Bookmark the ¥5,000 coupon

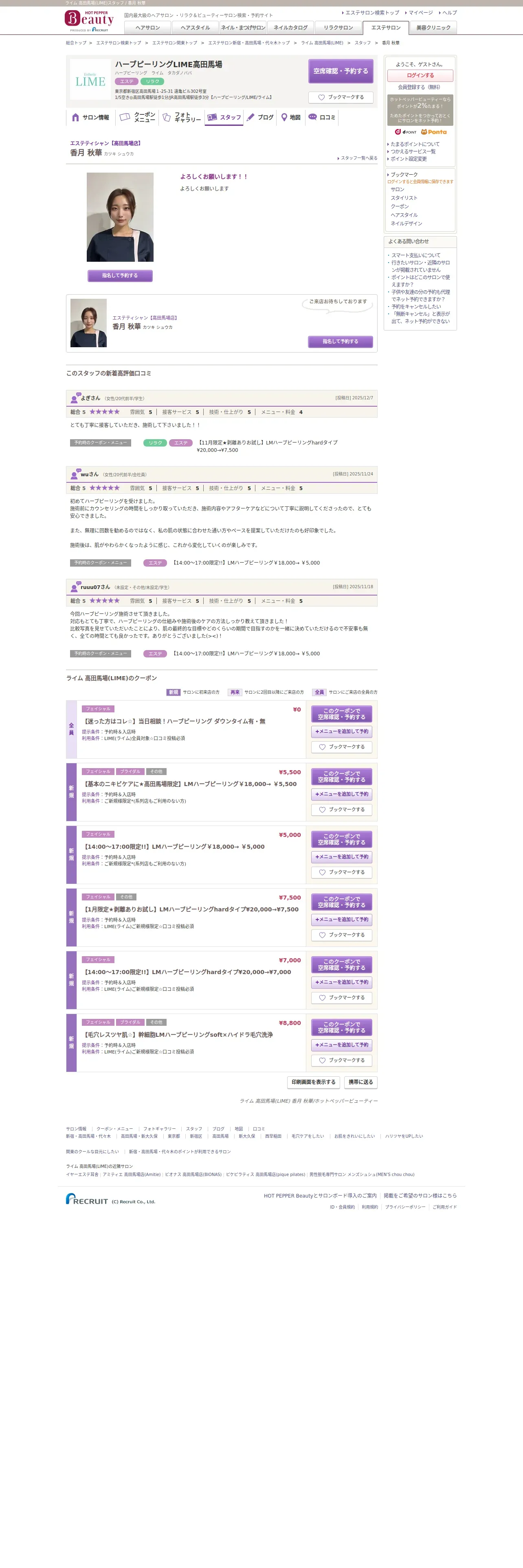point(342,872)
